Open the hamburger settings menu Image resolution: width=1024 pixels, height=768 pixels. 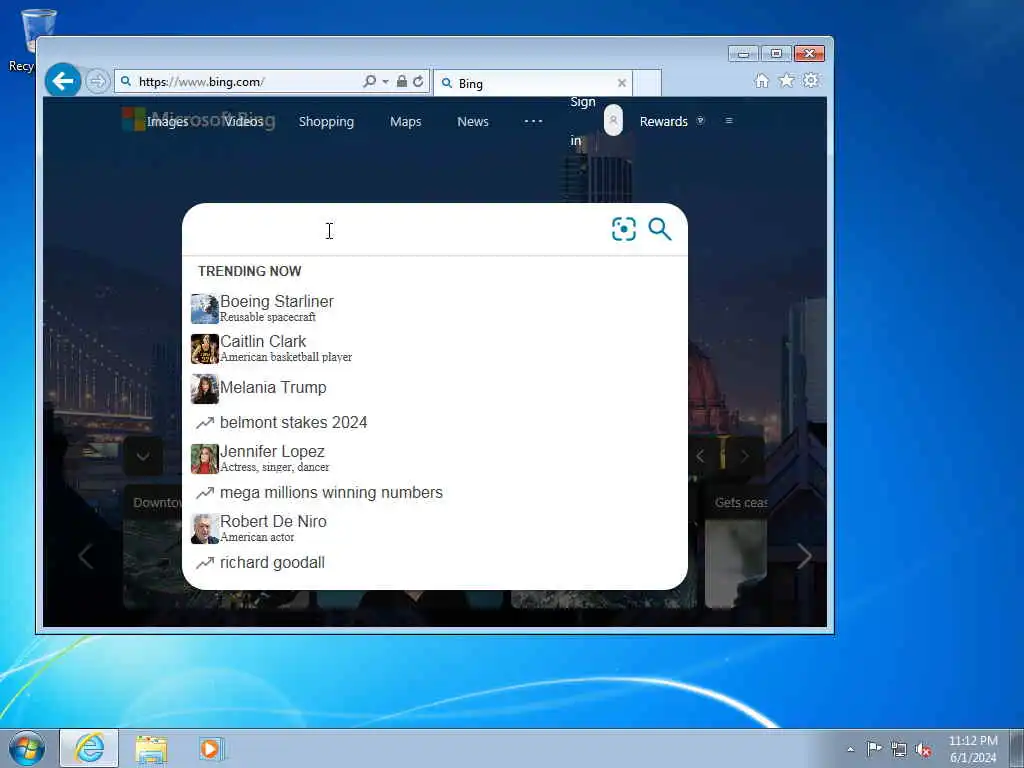point(729,121)
